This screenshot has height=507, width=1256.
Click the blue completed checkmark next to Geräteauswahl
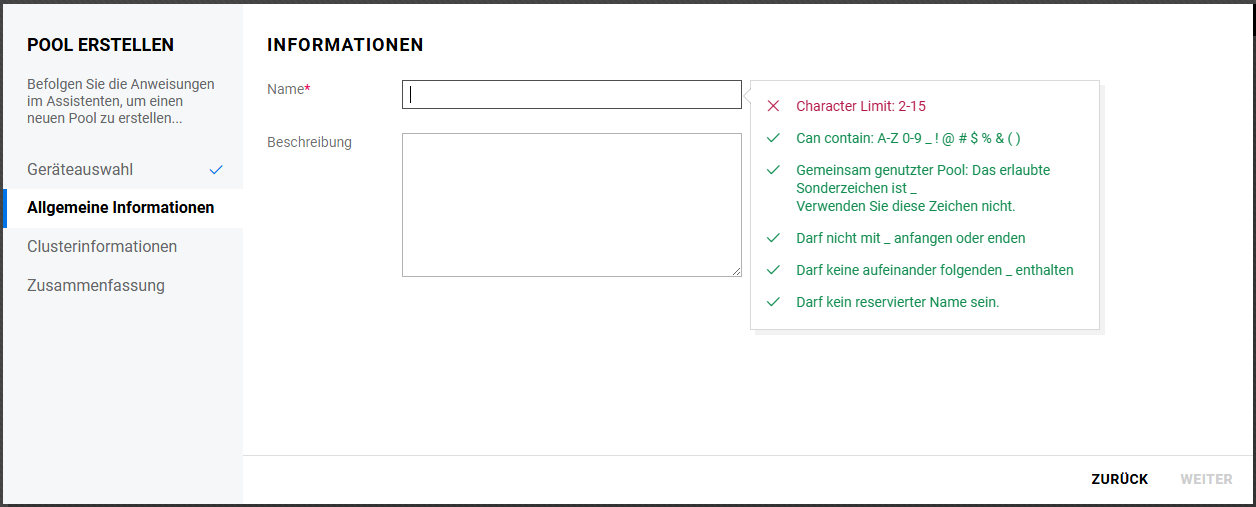[216, 170]
